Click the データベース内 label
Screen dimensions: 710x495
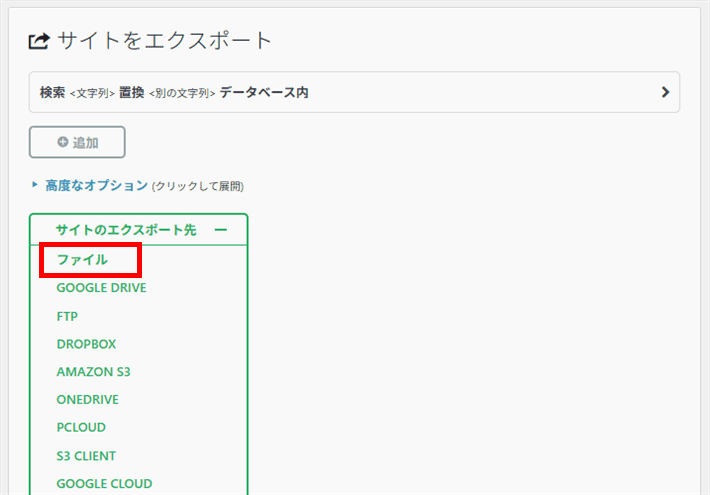pos(264,92)
